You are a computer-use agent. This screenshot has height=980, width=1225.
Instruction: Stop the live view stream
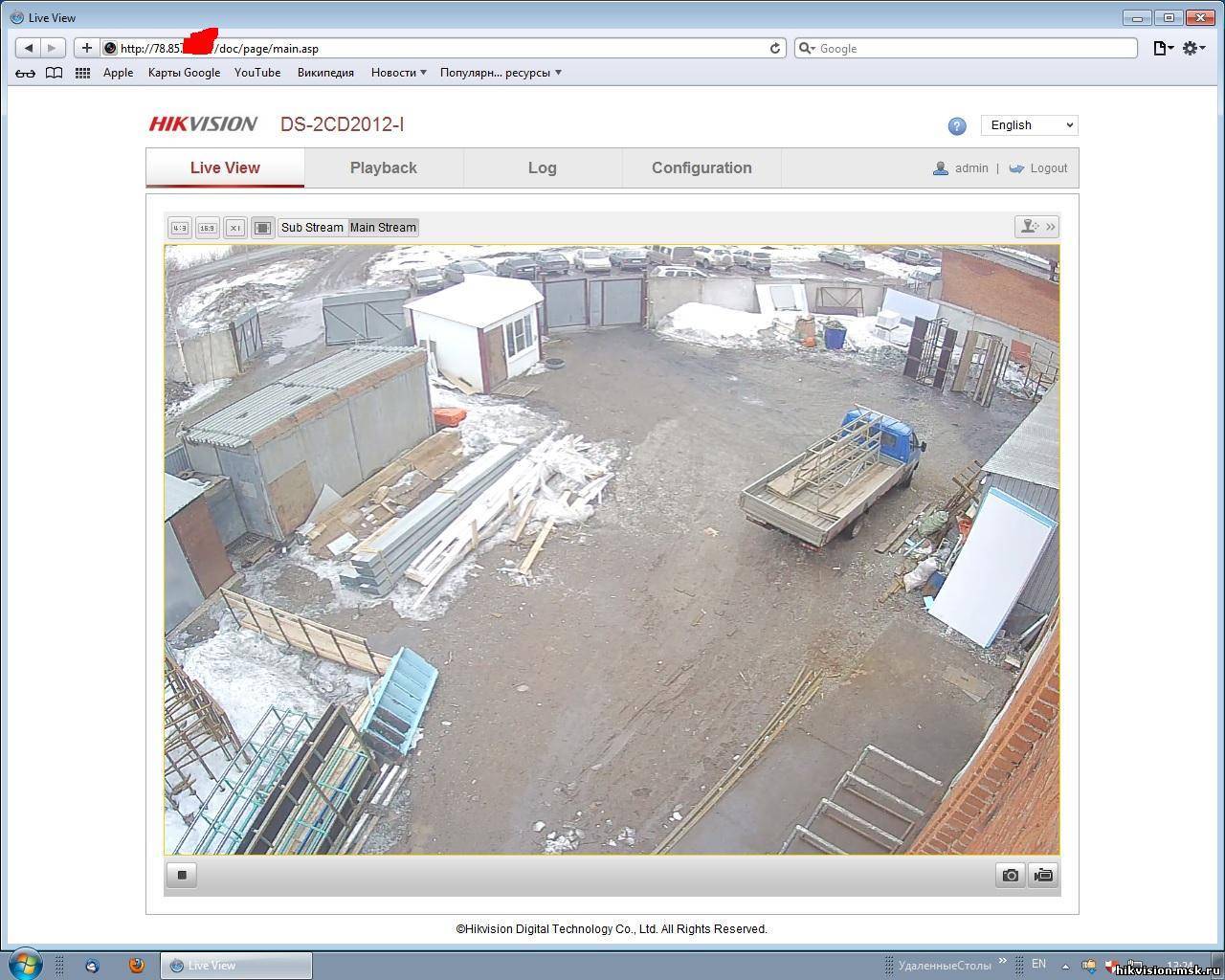(x=182, y=875)
